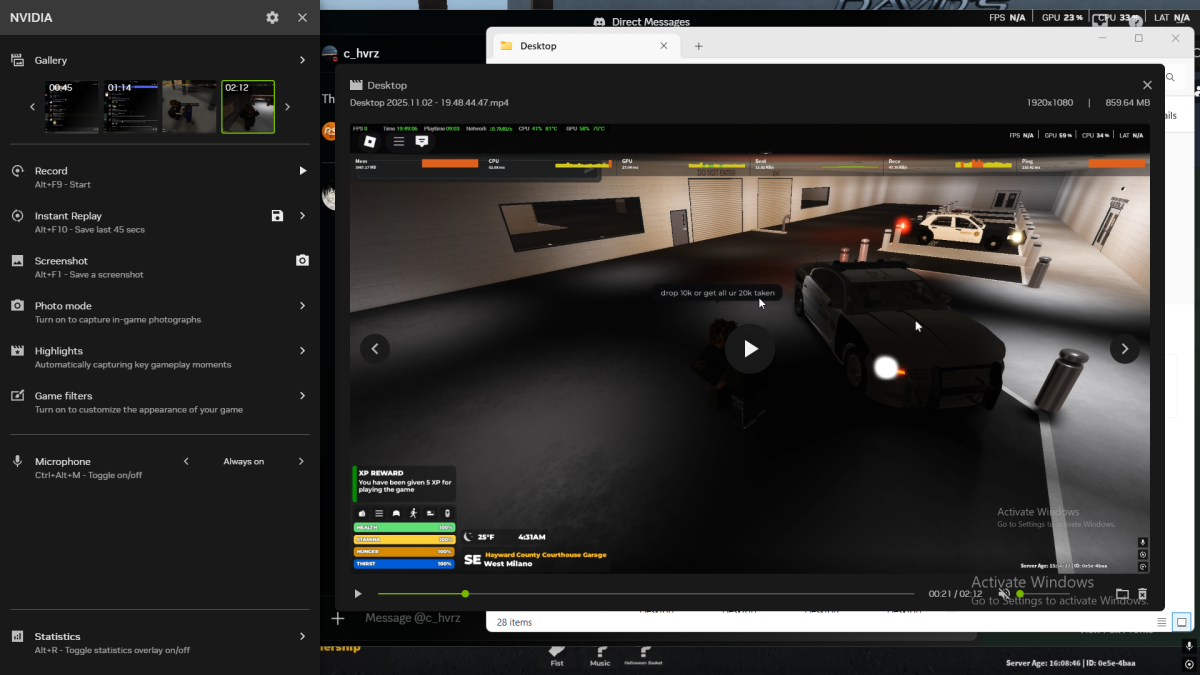The image size is (1200, 675).
Task: Switch microphone mode to the previous option
Action: [x=186, y=462]
